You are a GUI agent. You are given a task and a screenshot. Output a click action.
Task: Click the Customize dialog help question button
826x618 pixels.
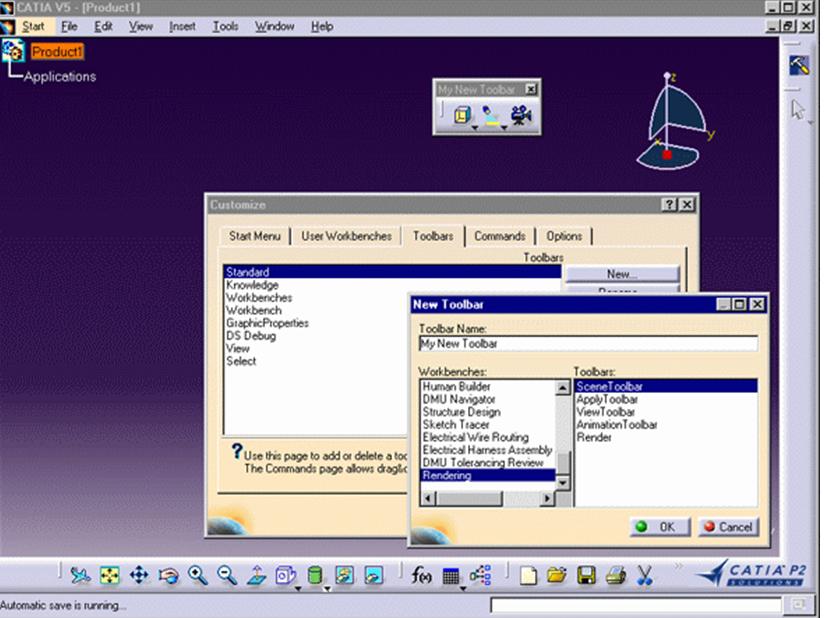tap(669, 204)
